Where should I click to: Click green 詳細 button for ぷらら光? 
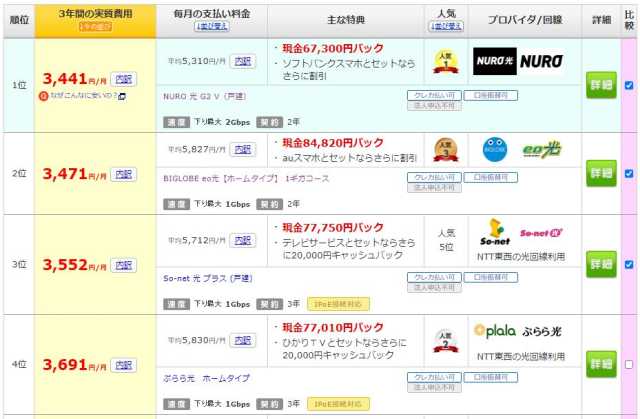[x=601, y=364]
